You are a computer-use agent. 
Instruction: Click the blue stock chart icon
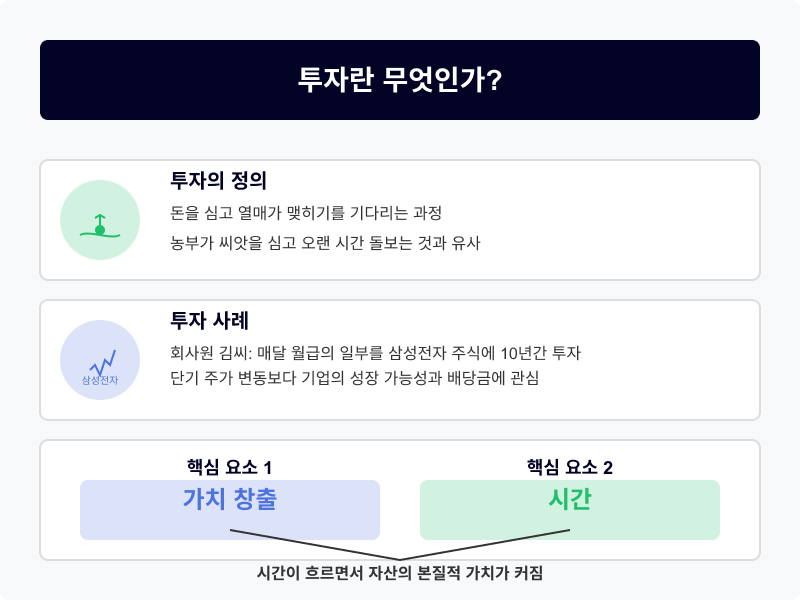point(103,362)
